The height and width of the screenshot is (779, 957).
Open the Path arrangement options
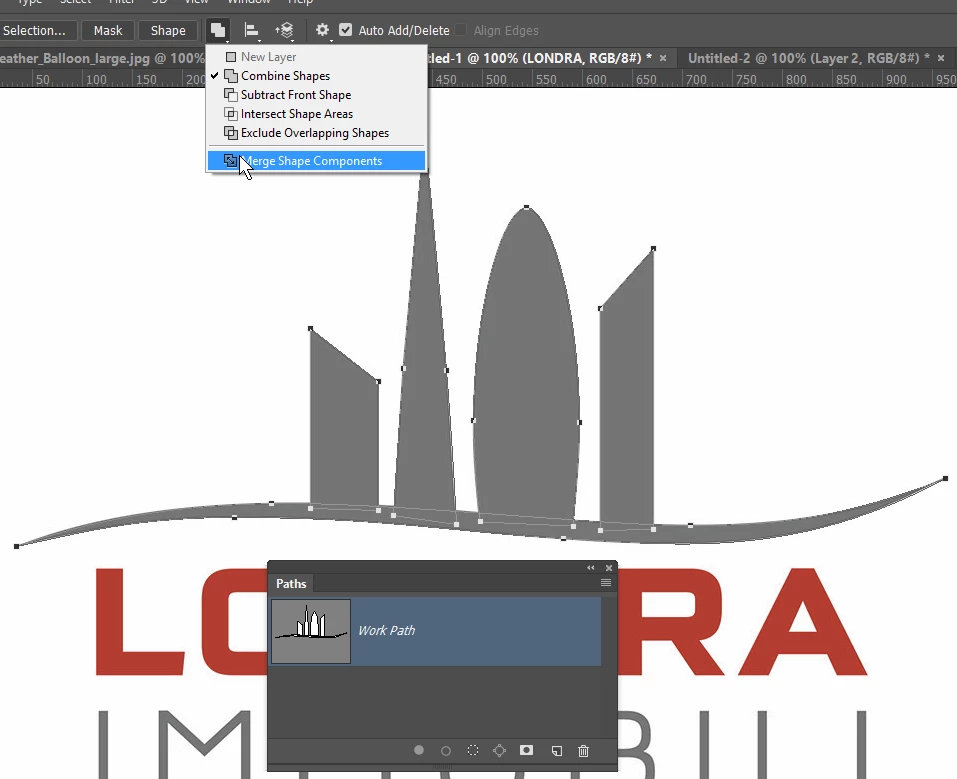tap(284, 30)
